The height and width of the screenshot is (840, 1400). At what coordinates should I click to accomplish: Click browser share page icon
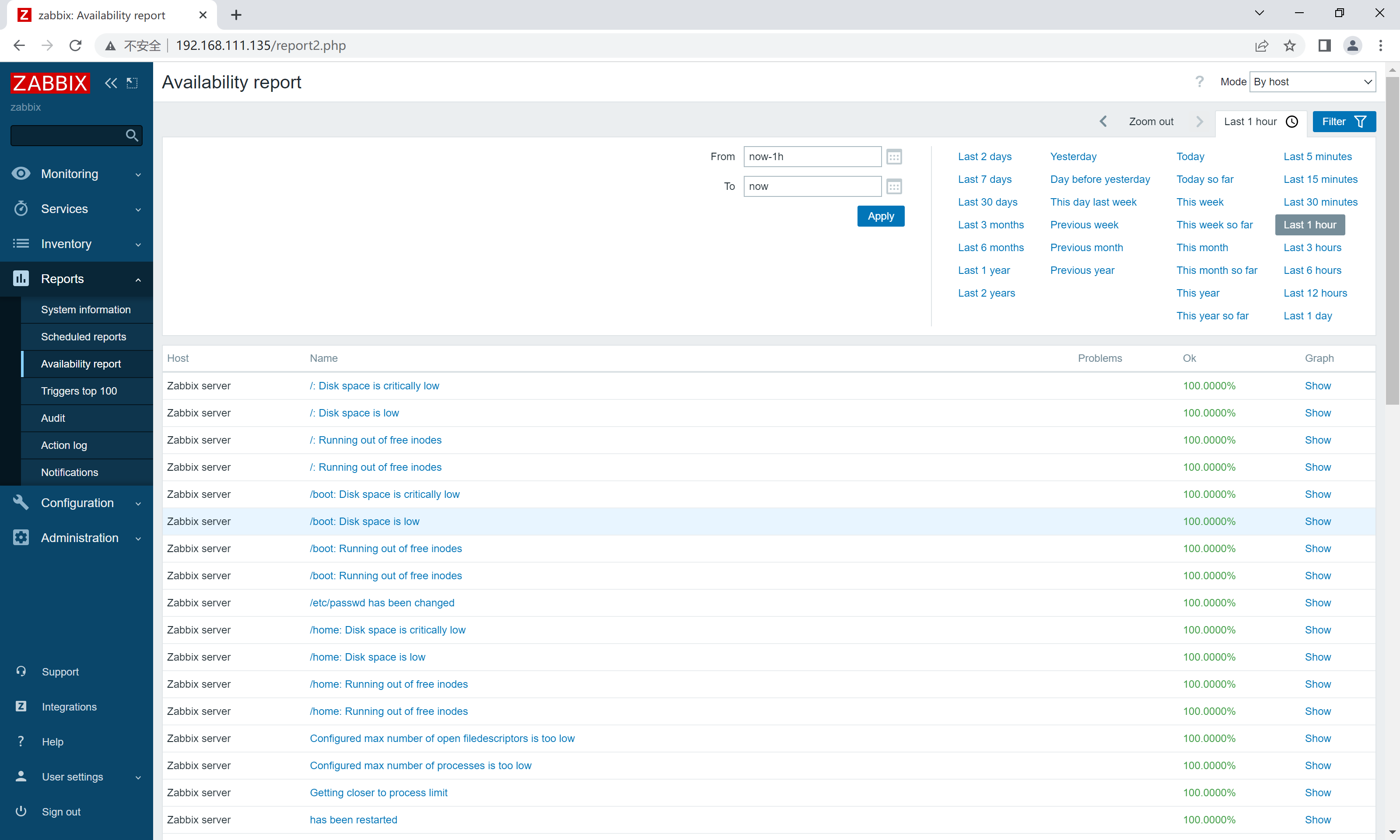tap(1261, 45)
